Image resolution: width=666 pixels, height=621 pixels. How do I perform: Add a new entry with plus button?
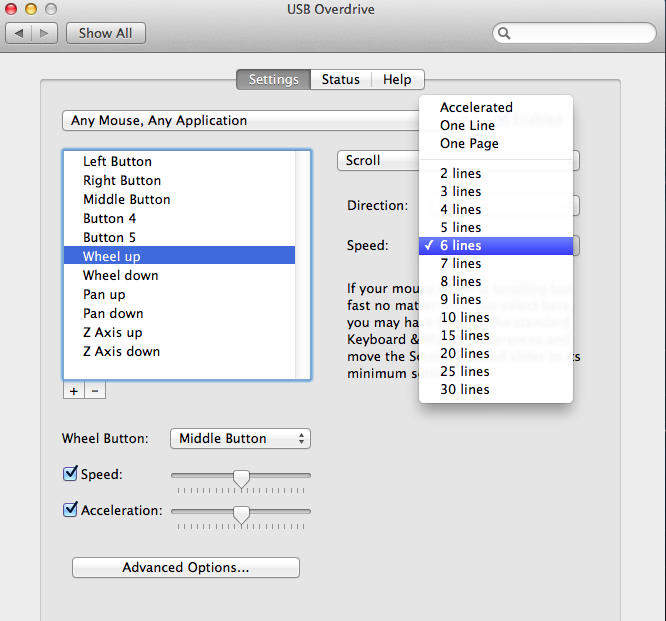click(74, 391)
